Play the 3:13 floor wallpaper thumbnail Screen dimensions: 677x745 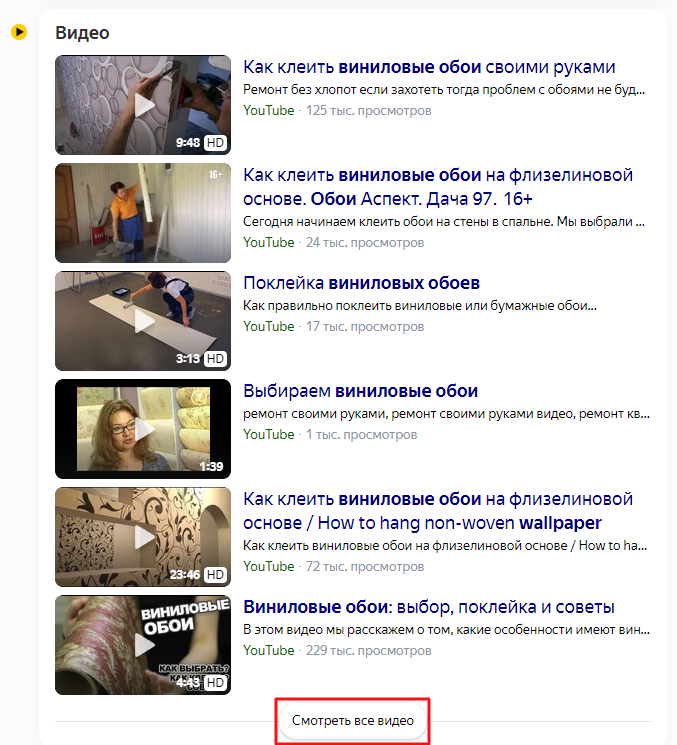pos(143,321)
